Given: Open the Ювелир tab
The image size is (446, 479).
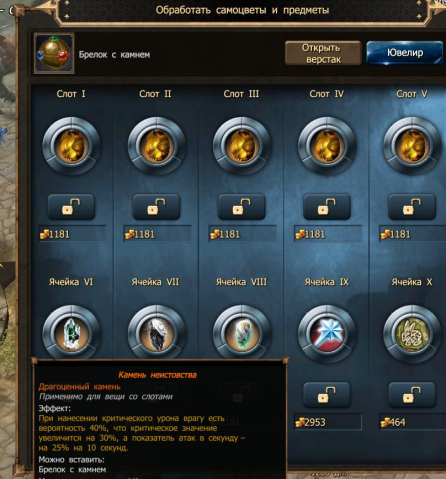Looking at the screenshot, I should [x=405, y=53].
